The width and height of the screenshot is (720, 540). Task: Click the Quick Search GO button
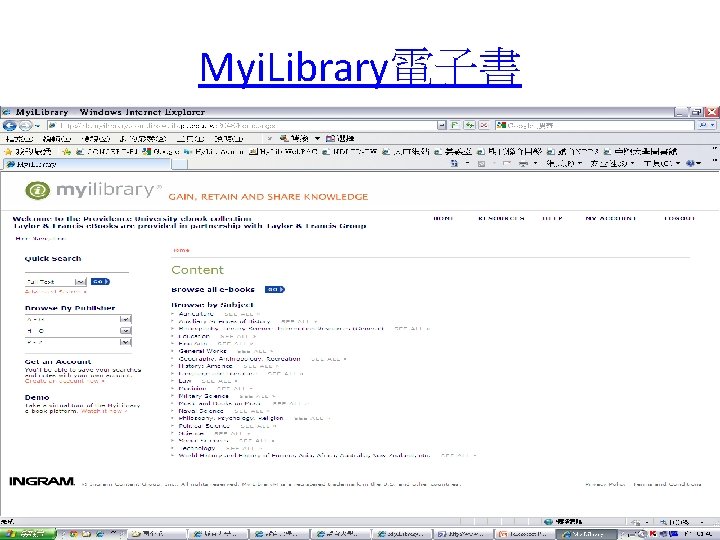[100, 281]
